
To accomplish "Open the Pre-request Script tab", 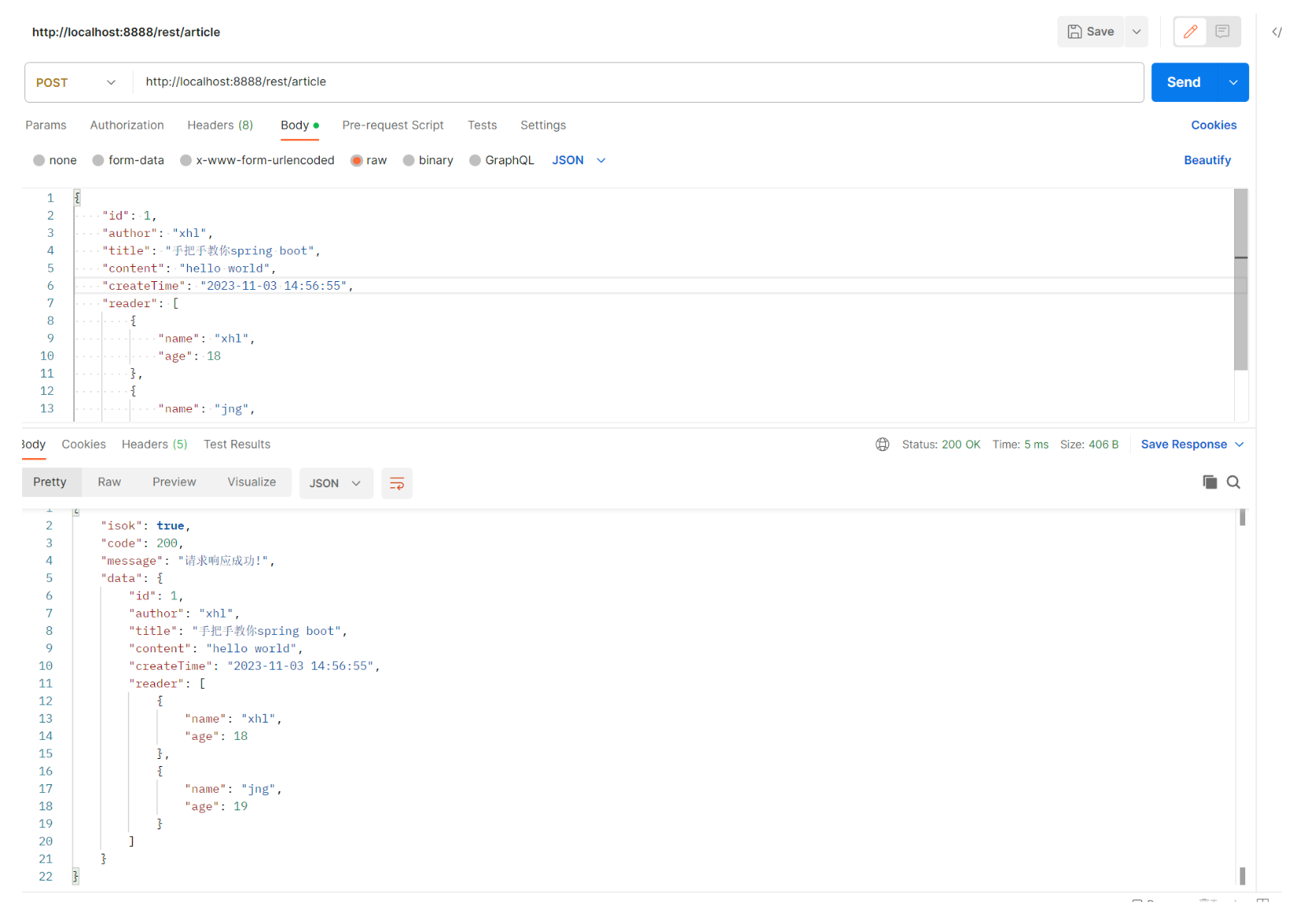I will (x=392, y=125).
